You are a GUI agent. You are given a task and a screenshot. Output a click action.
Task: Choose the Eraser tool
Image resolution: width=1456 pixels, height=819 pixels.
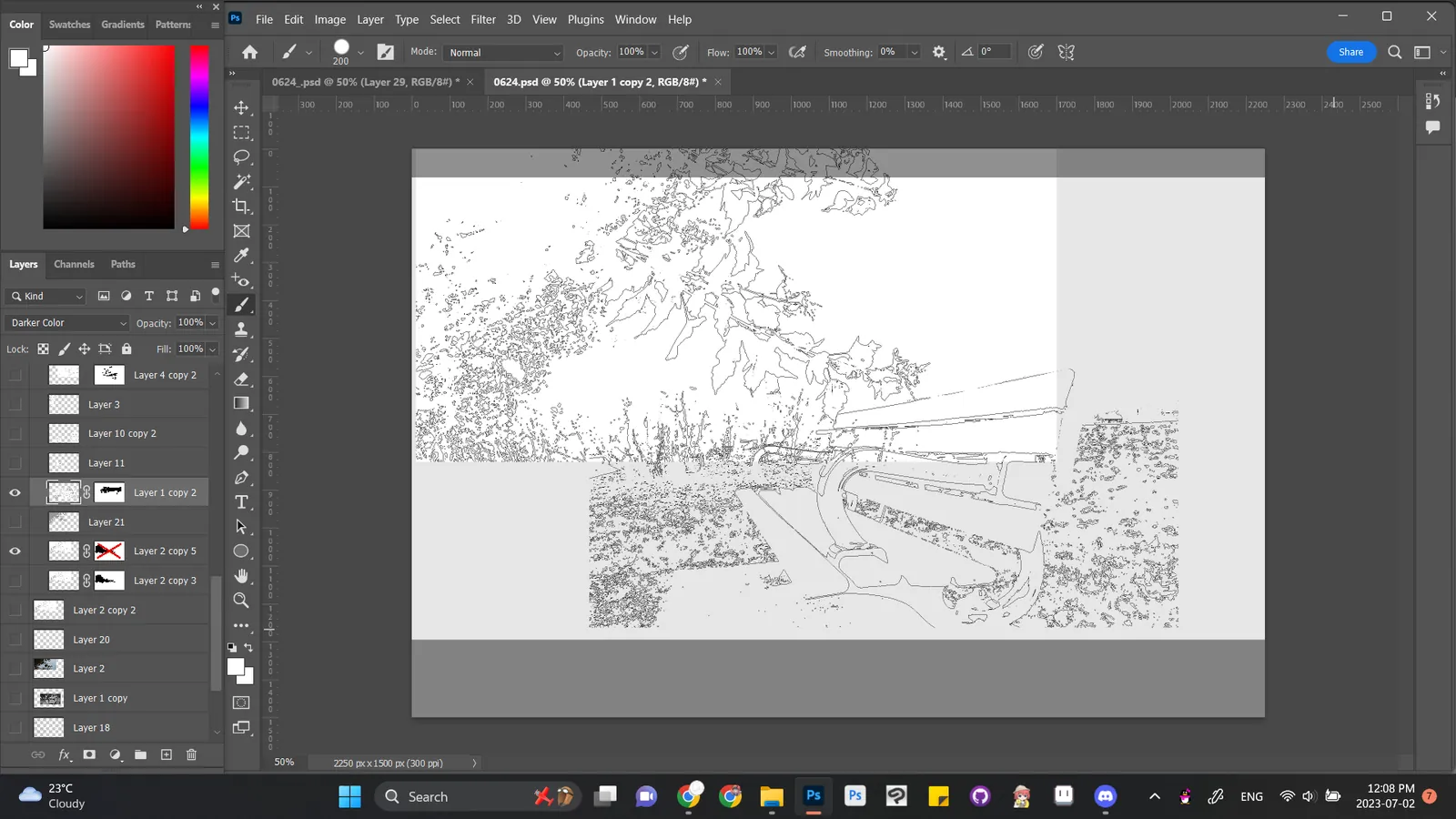click(241, 379)
